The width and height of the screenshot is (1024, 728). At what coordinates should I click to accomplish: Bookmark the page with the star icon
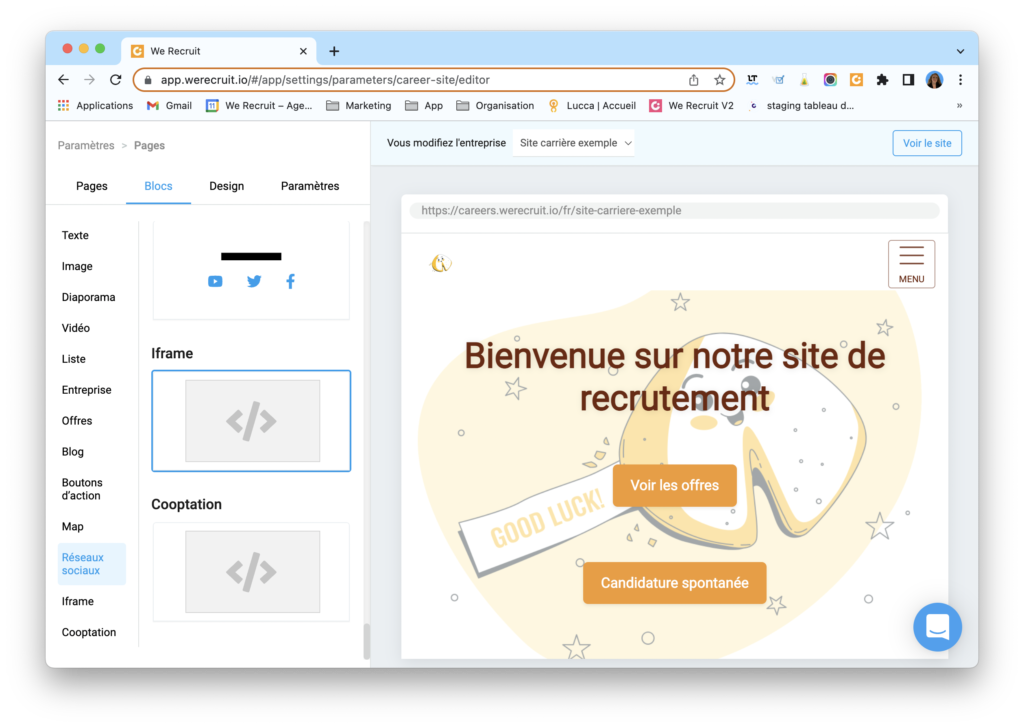click(719, 80)
